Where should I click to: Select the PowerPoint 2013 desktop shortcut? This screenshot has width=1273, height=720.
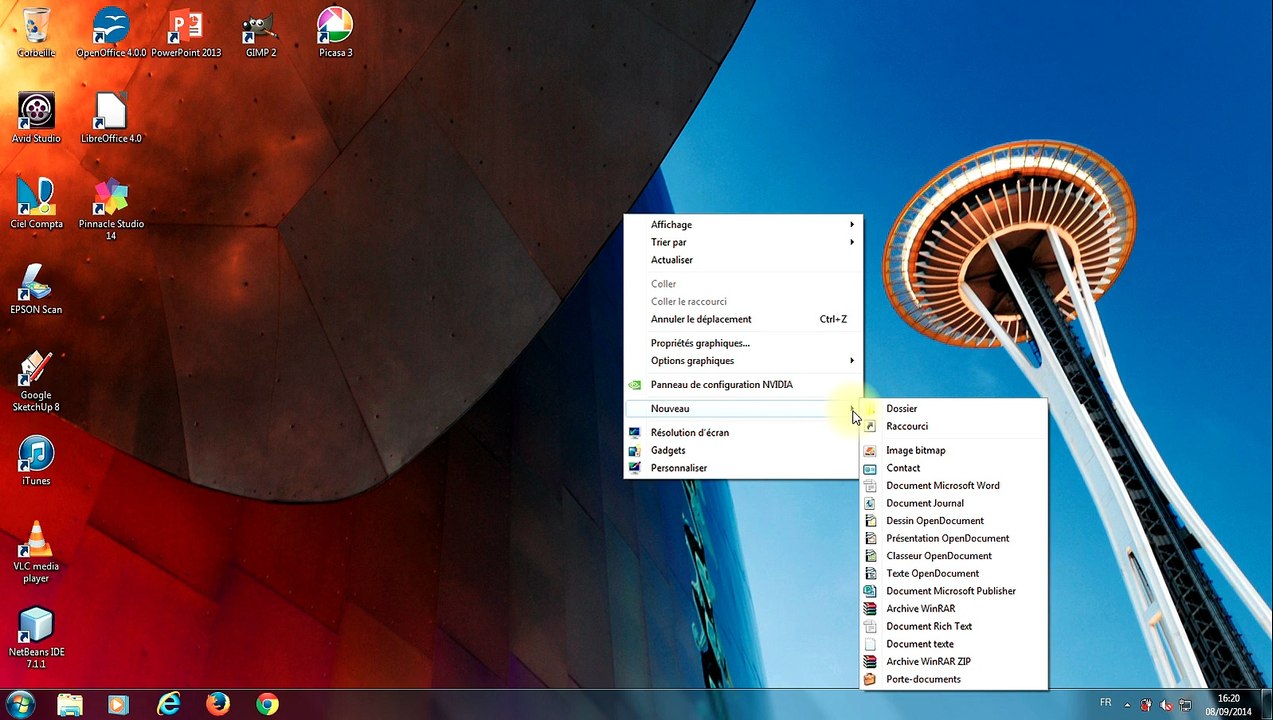186,32
